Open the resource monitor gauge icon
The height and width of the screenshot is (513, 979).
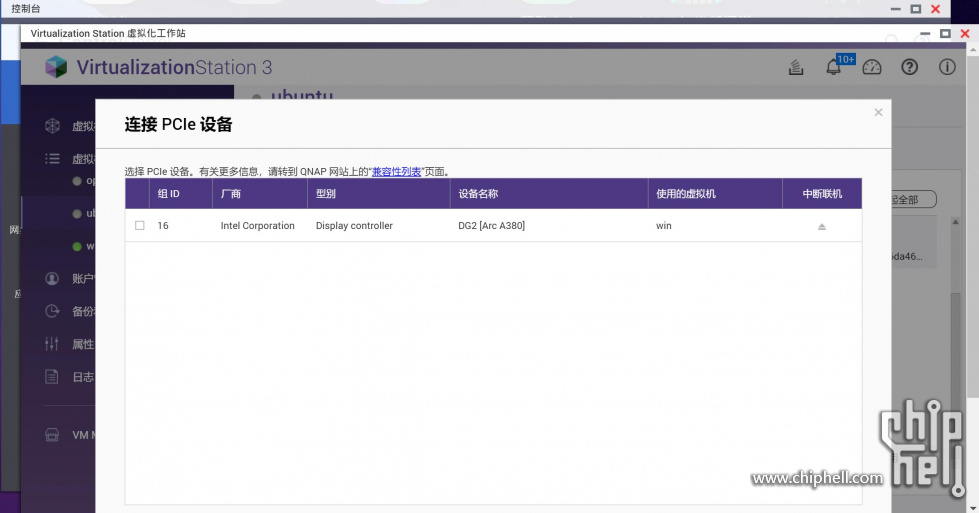click(x=872, y=67)
